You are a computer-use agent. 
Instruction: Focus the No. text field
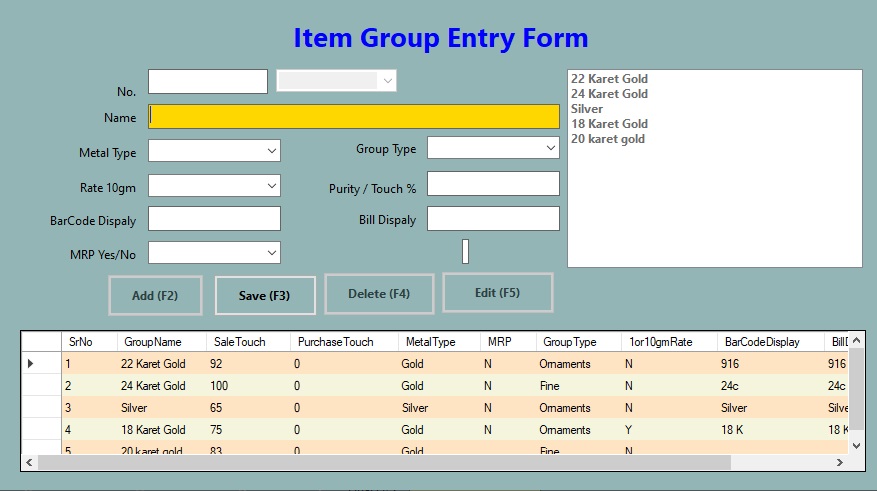click(x=208, y=81)
